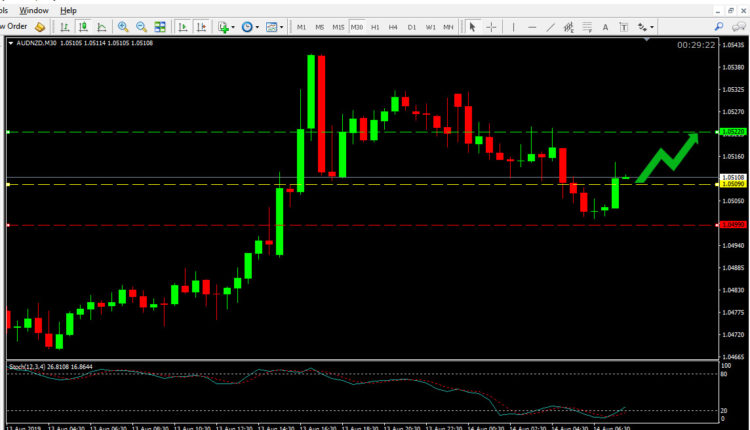Image resolution: width=750 pixels, height=430 pixels.
Task: Switch to line chart display
Action: coord(101,27)
